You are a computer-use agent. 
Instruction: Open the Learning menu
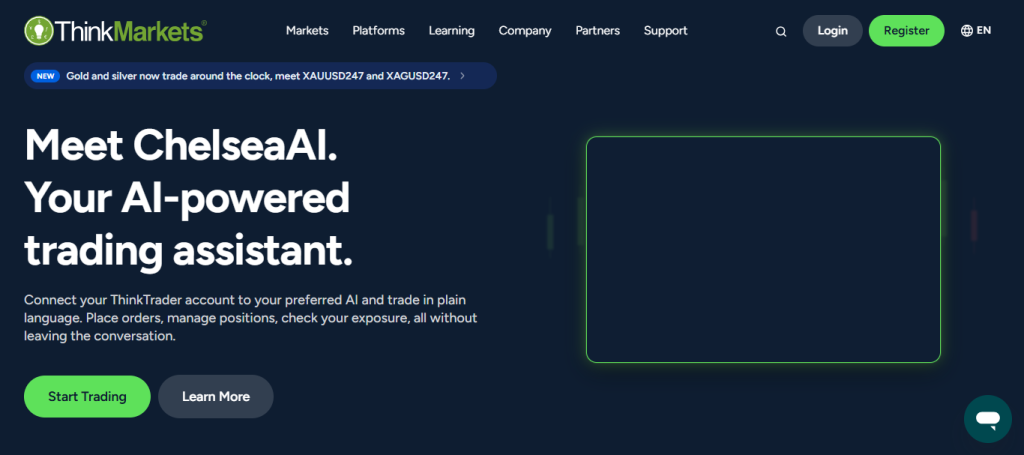(x=451, y=31)
